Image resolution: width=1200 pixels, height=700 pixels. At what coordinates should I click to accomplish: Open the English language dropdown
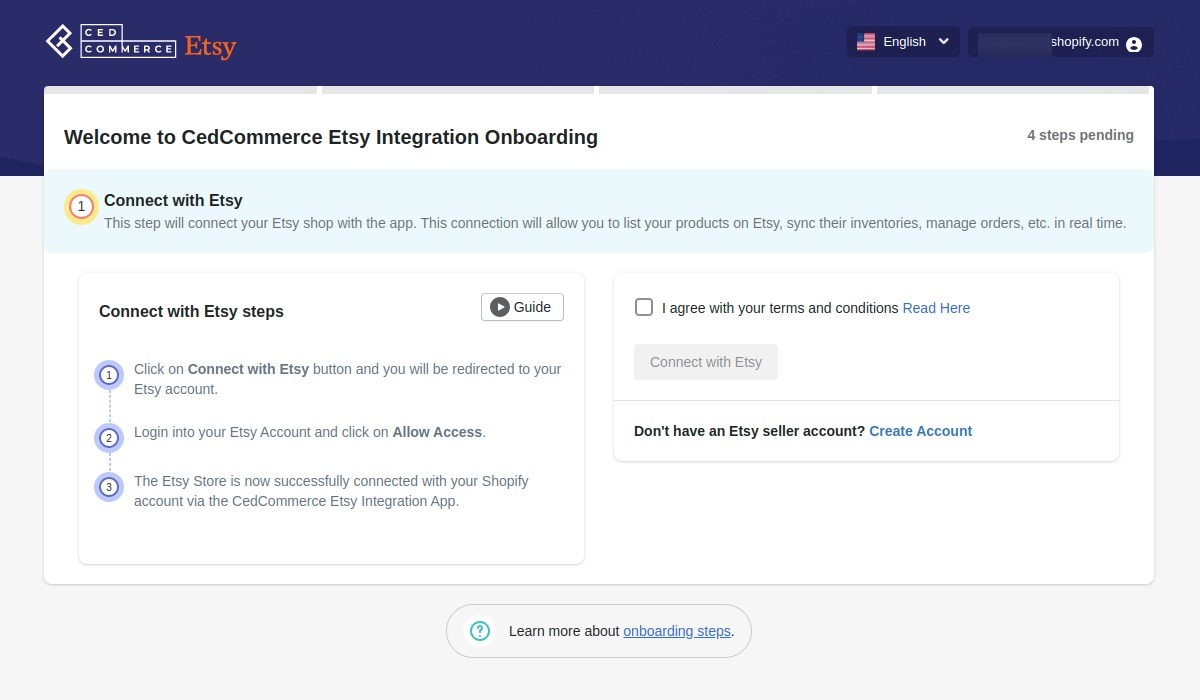903,42
